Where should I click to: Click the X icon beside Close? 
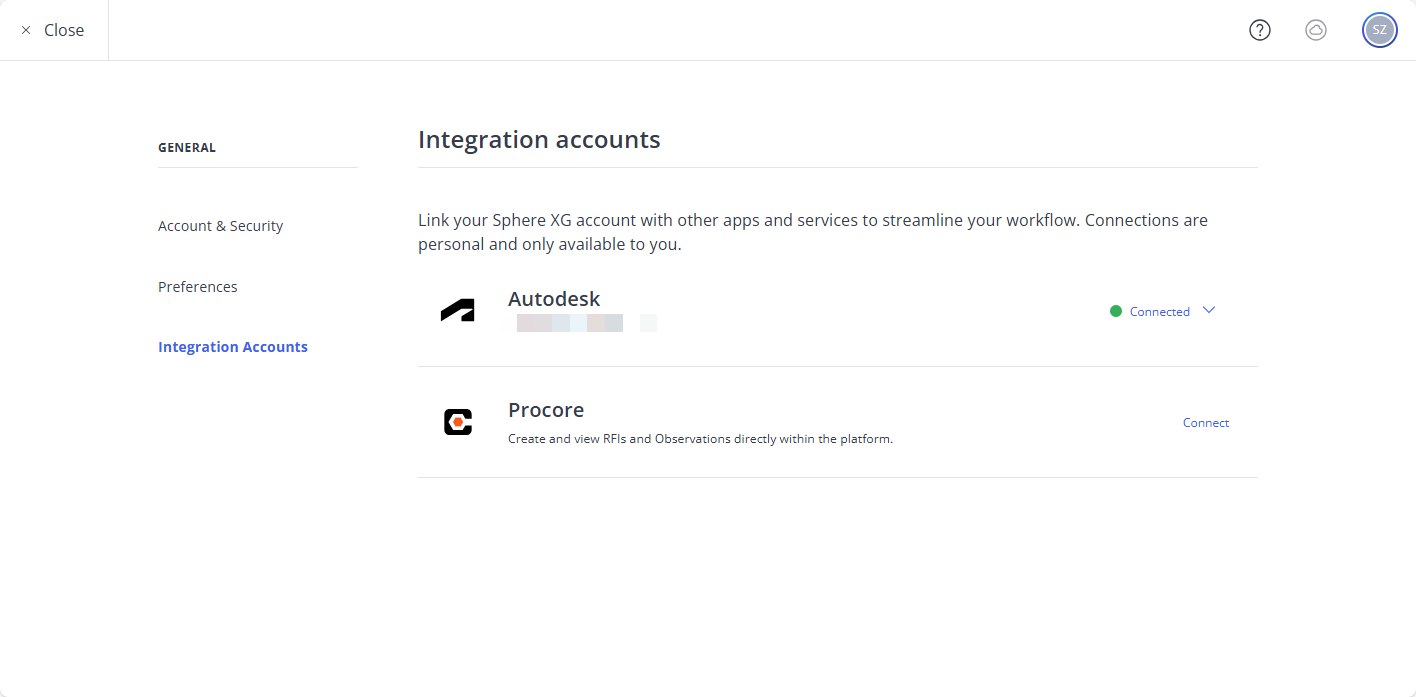tap(26, 30)
